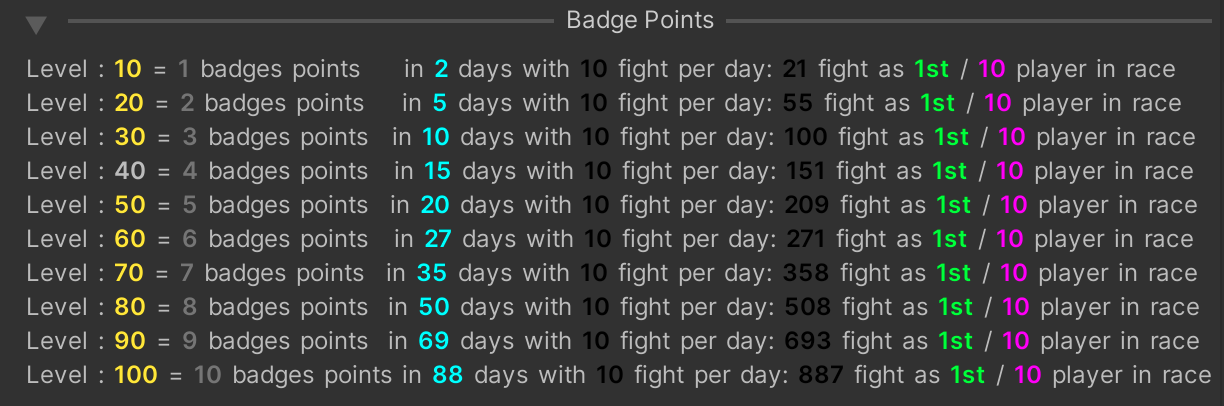Click the gray Level 40 number
This screenshot has width=1224, height=406.
[130, 171]
